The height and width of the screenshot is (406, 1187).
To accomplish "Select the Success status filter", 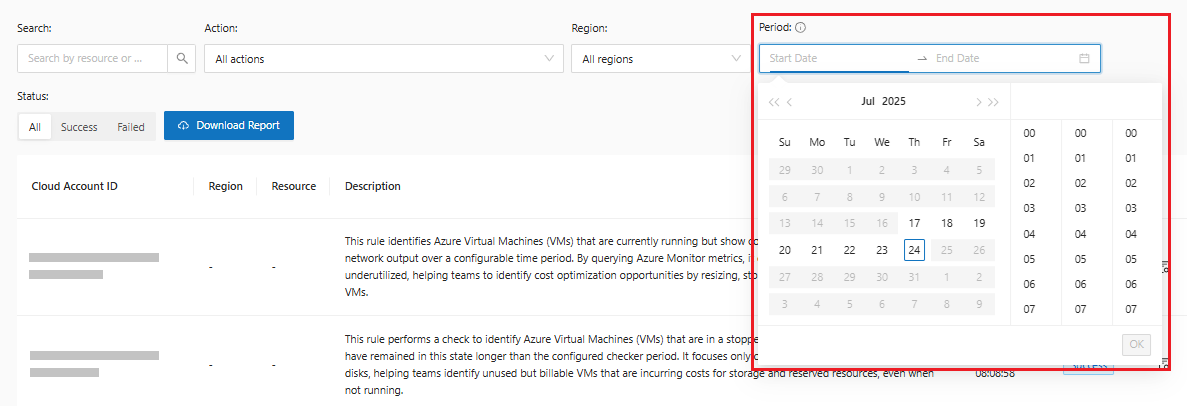I will tap(79, 127).
